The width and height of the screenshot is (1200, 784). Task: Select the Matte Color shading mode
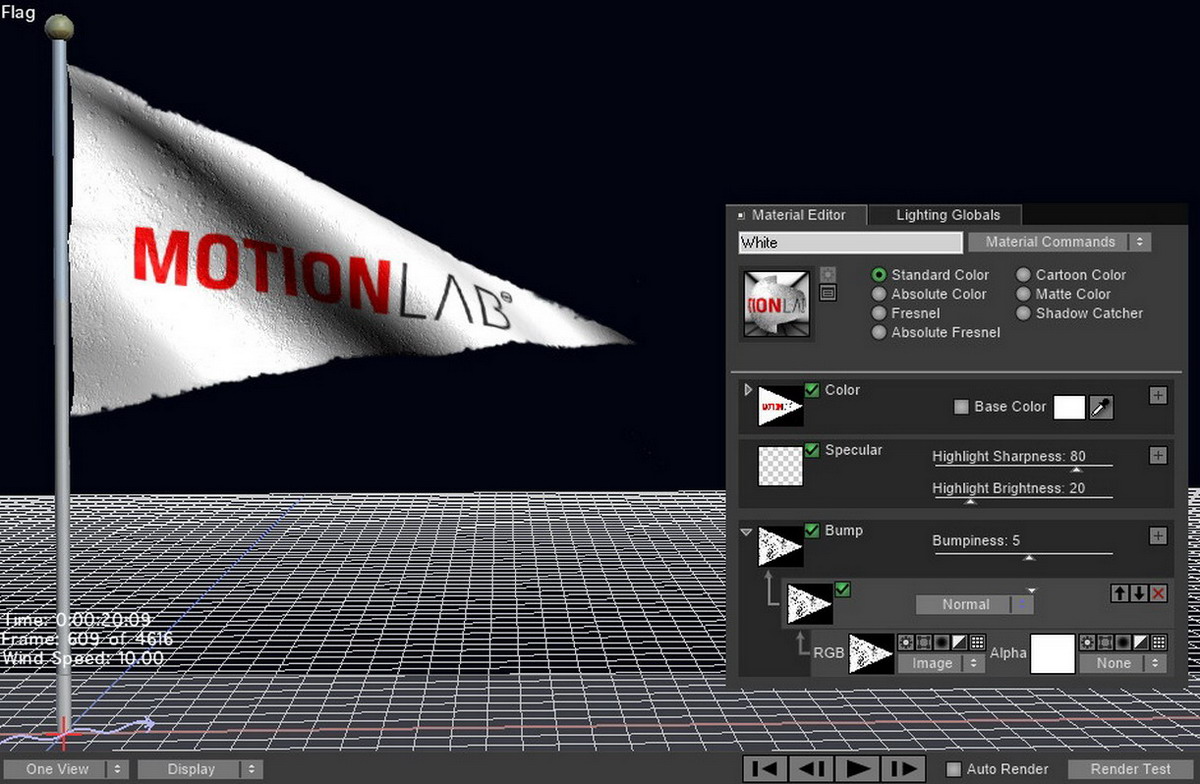tap(1024, 294)
